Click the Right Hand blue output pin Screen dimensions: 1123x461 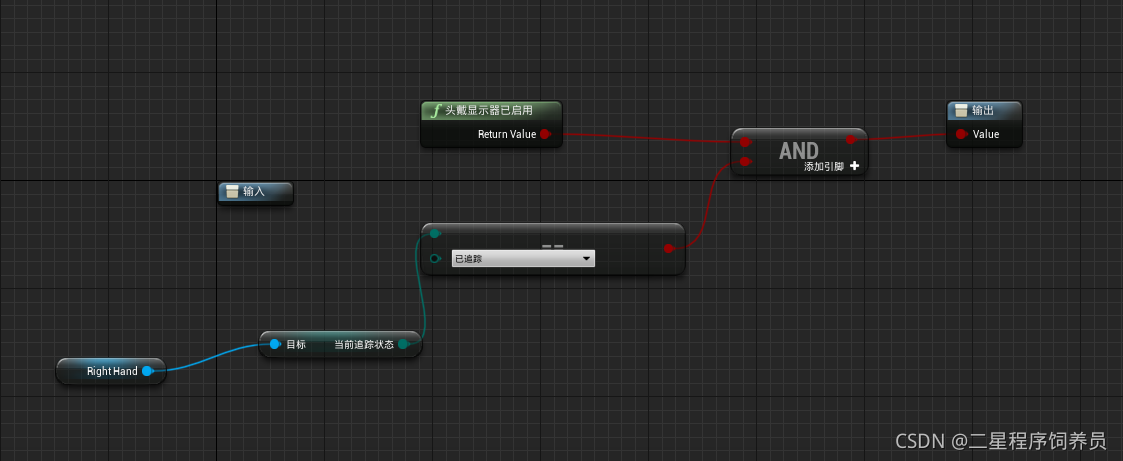tap(147, 371)
